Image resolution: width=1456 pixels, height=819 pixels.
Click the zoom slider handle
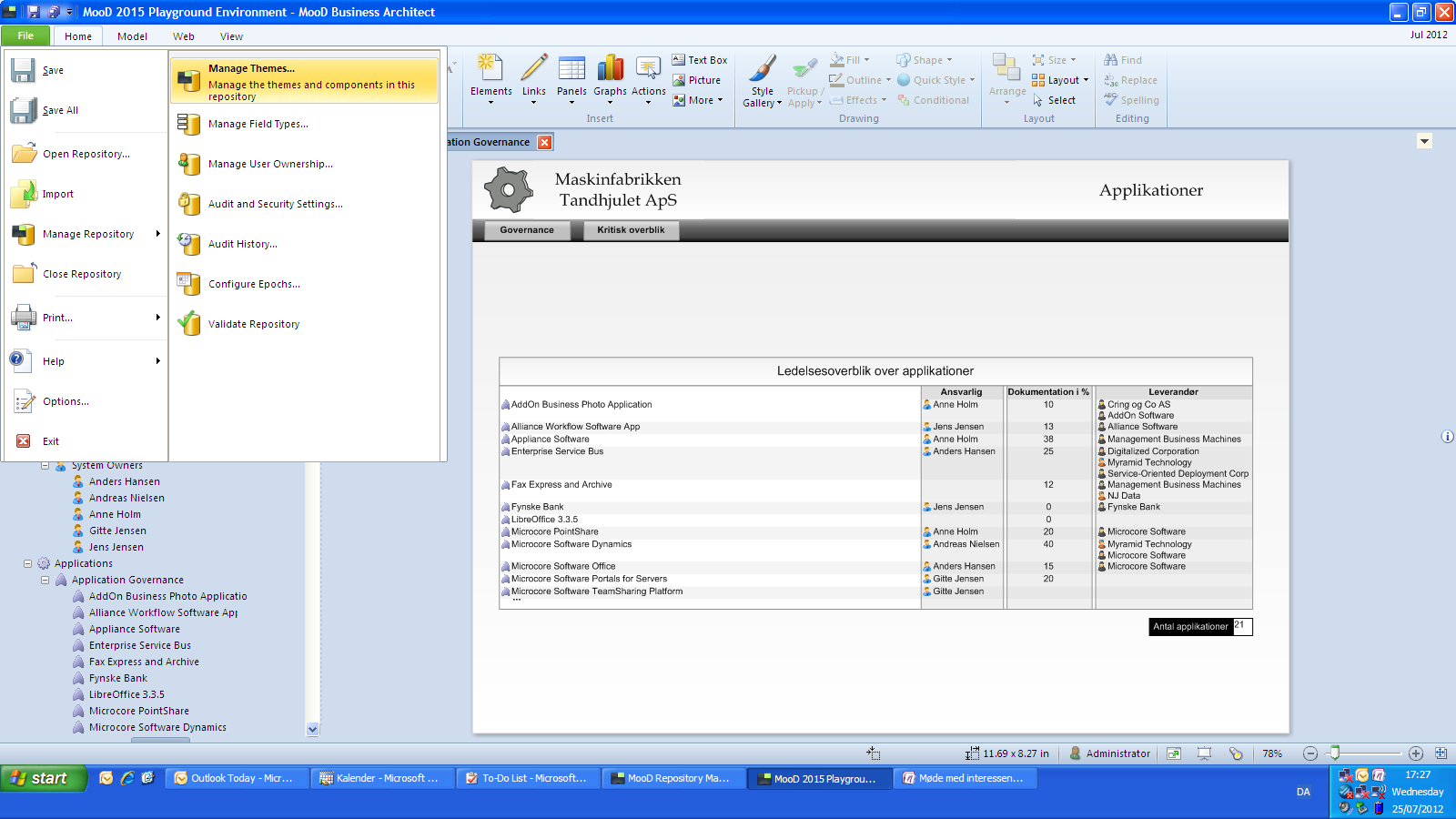tap(1334, 753)
